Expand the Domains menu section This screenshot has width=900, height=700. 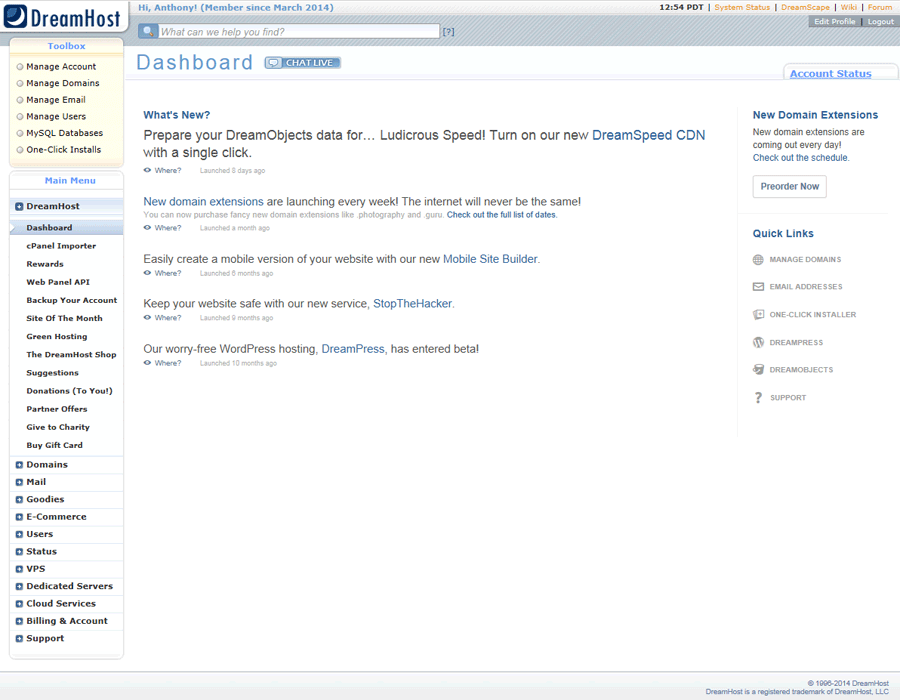pyautogui.click(x=19, y=465)
